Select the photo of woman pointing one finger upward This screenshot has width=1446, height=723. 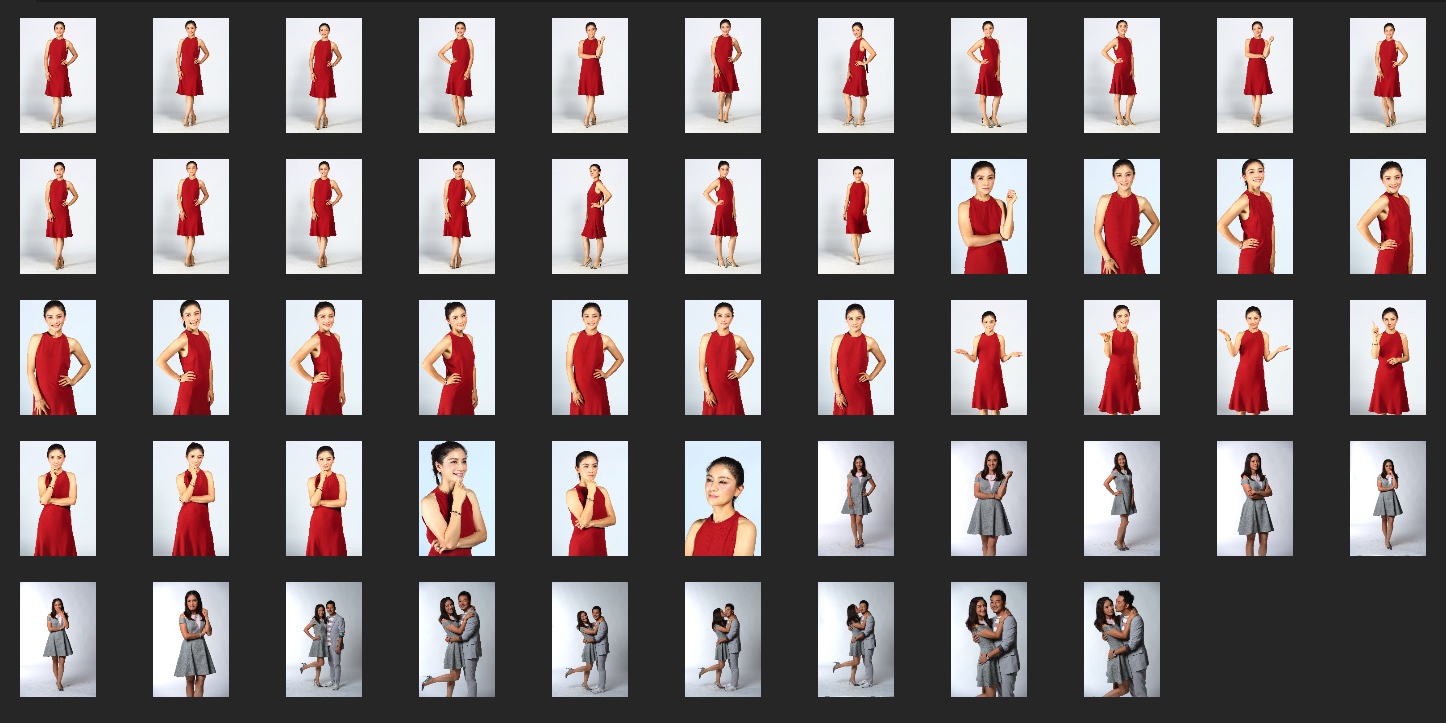1387,358
